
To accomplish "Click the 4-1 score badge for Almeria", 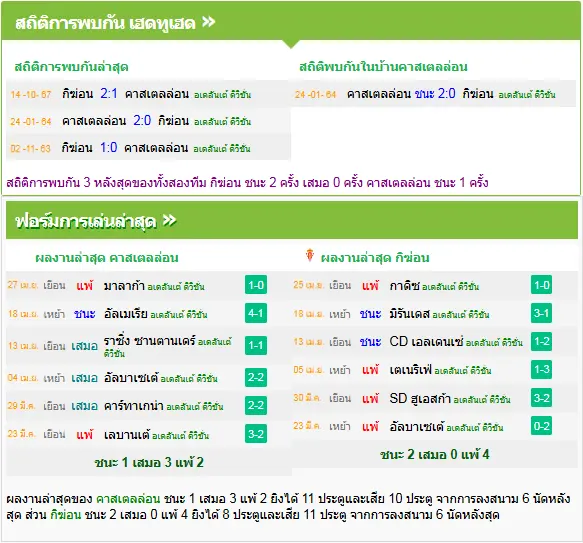I will [x=256, y=313].
